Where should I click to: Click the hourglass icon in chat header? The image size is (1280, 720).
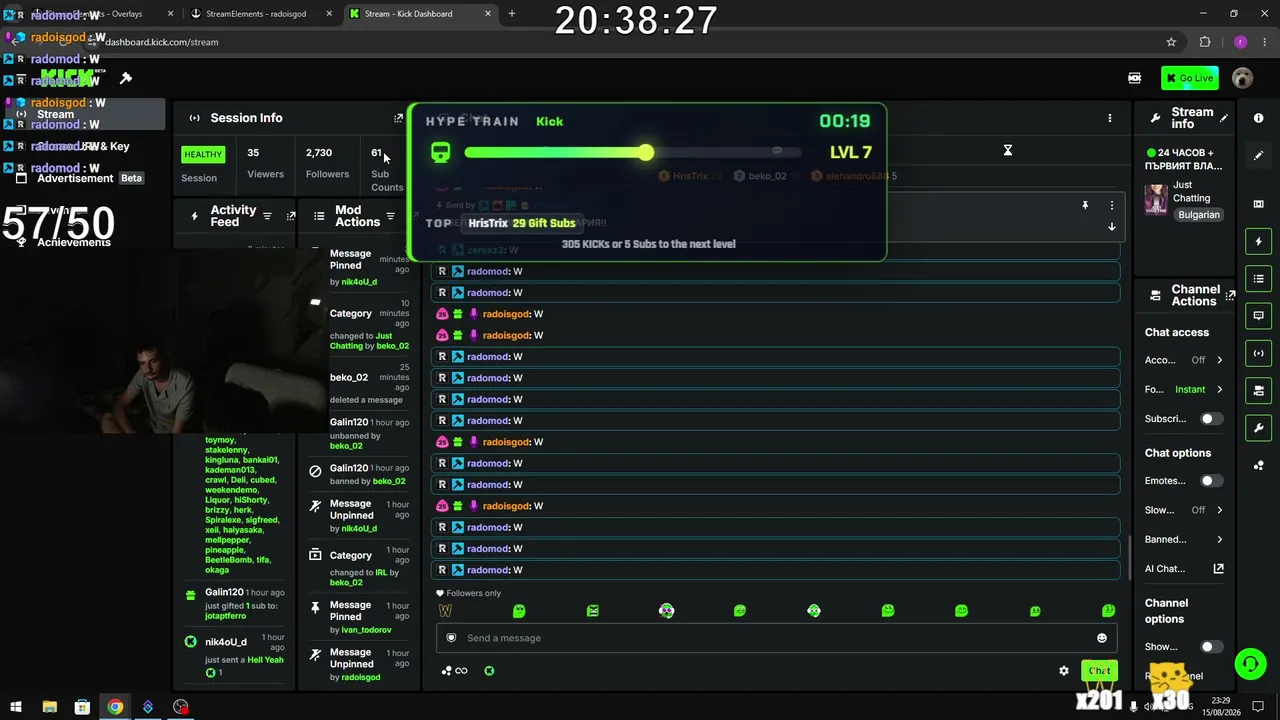click(x=1008, y=150)
